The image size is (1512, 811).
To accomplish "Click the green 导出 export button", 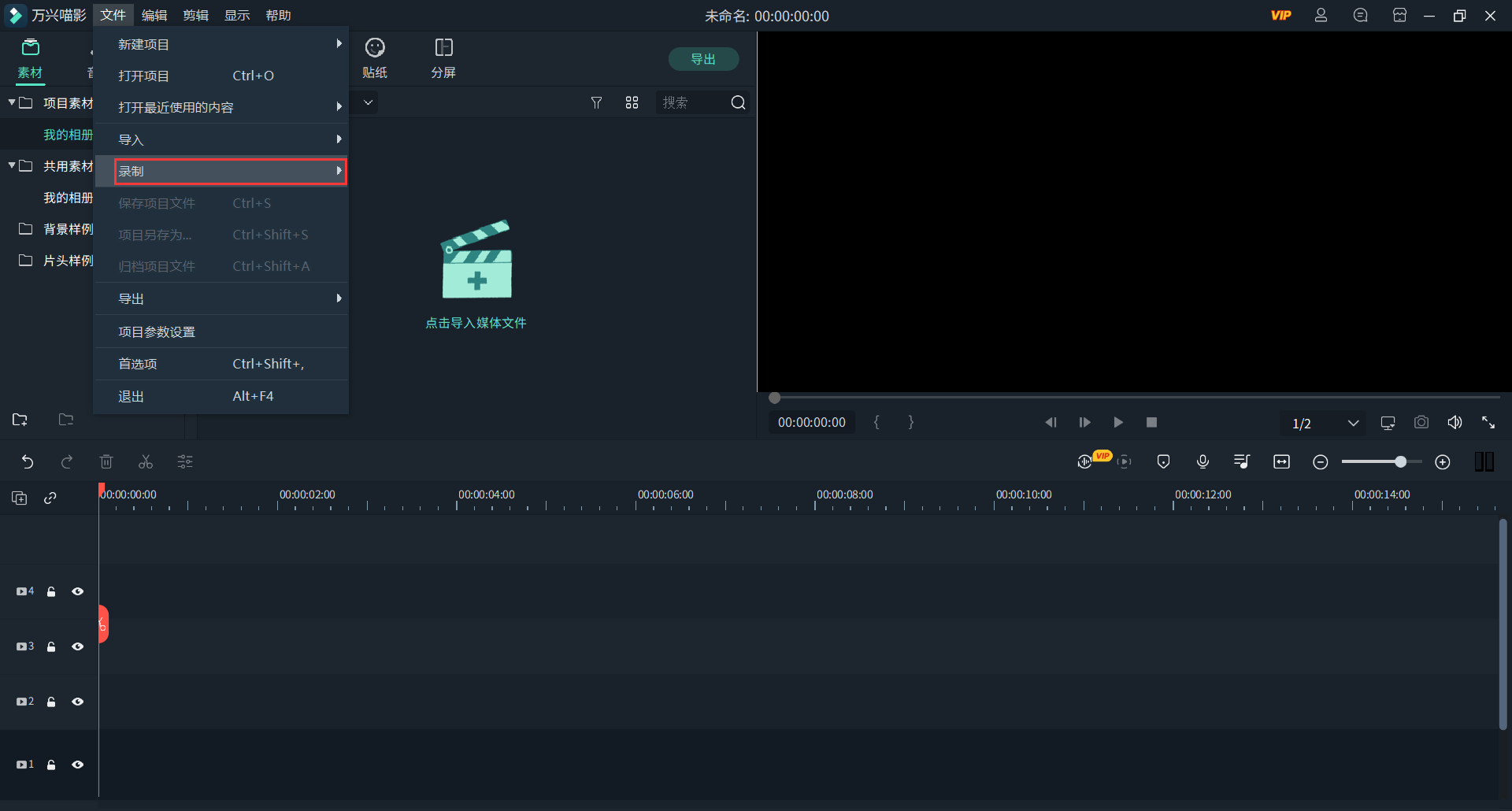I will point(703,59).
